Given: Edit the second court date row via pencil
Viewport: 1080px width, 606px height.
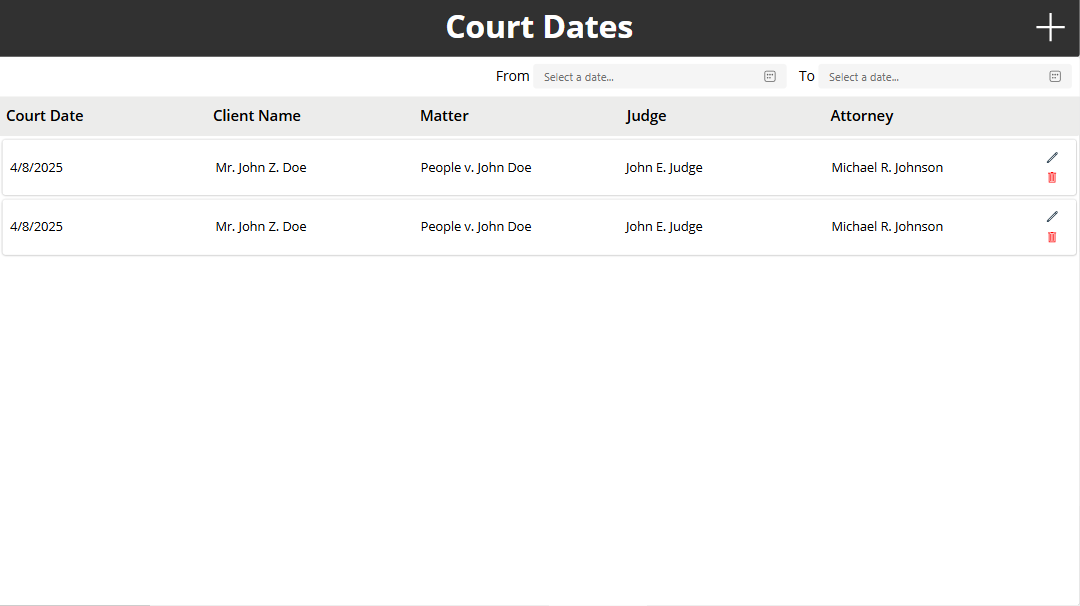Looking at the screenshot, I should [1052, 217].
